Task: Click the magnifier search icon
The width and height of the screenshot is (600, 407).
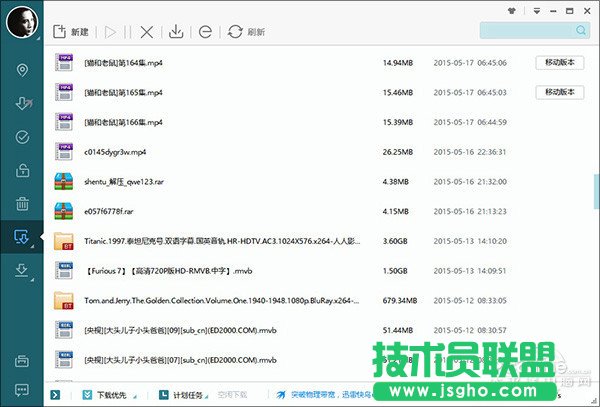Action: [581, 30]
